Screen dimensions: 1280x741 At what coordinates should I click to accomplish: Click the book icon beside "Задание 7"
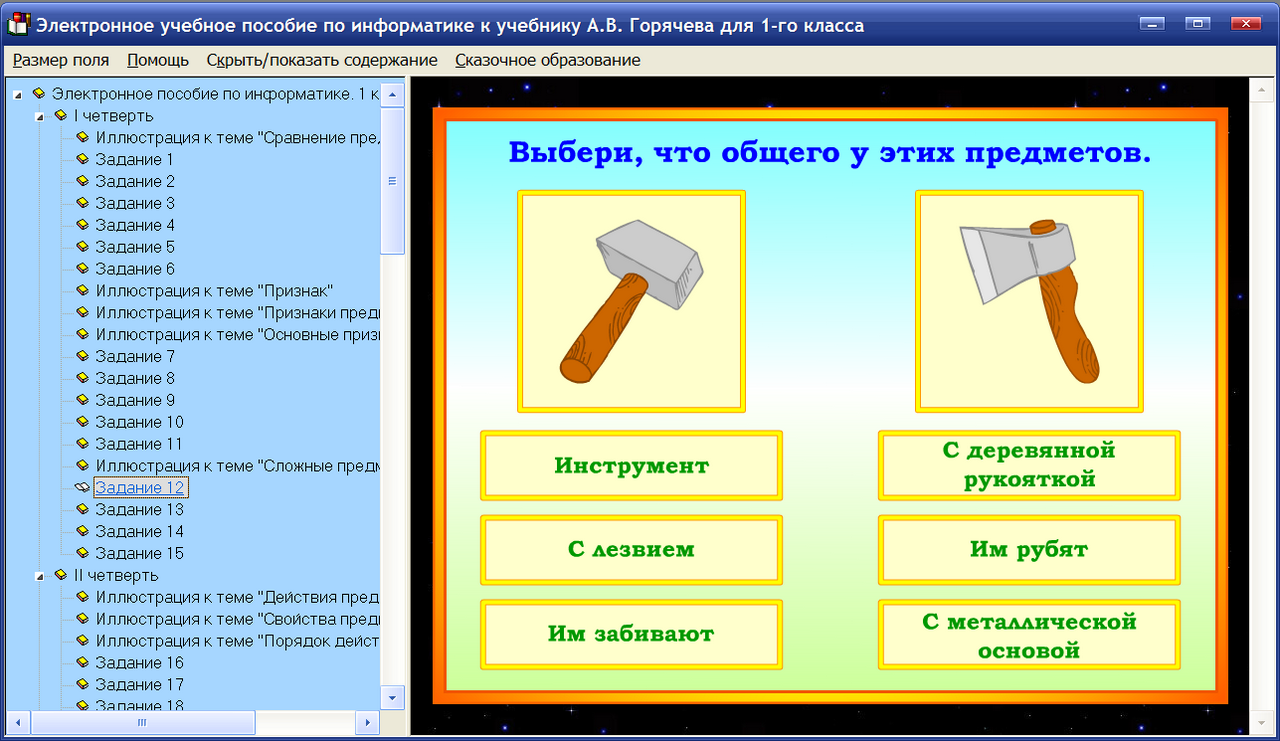click(x=81, y=356)
